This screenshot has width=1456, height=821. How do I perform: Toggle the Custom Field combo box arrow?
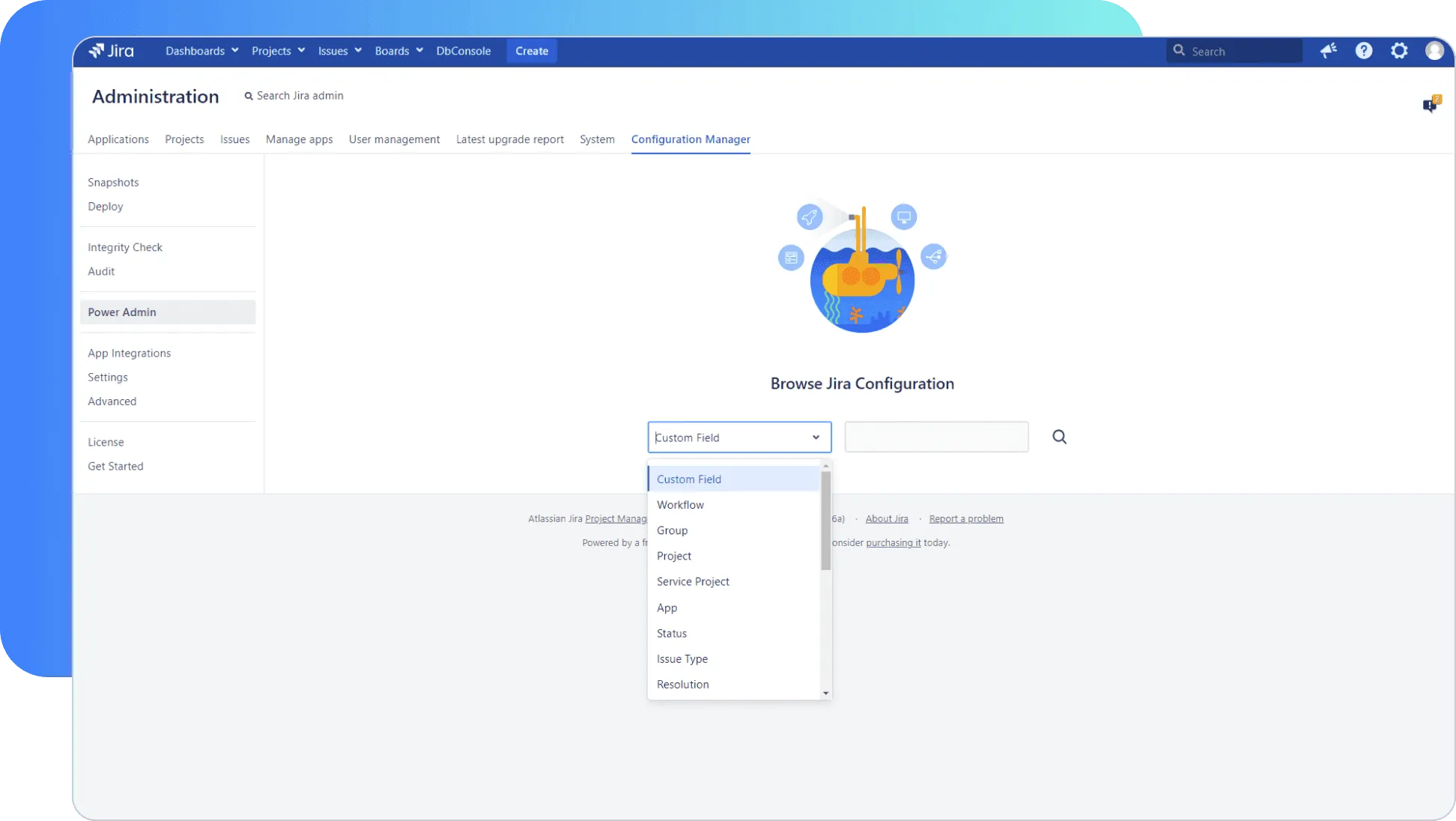[x=816, y=437]
